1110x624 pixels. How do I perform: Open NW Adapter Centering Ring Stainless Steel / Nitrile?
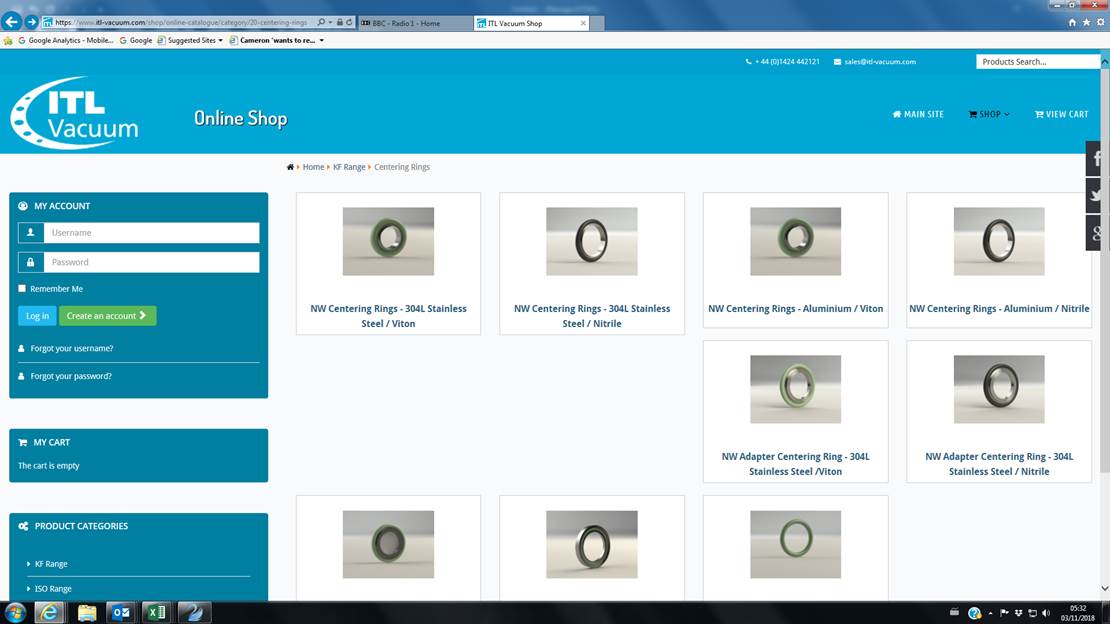click(x=999, y=464)
